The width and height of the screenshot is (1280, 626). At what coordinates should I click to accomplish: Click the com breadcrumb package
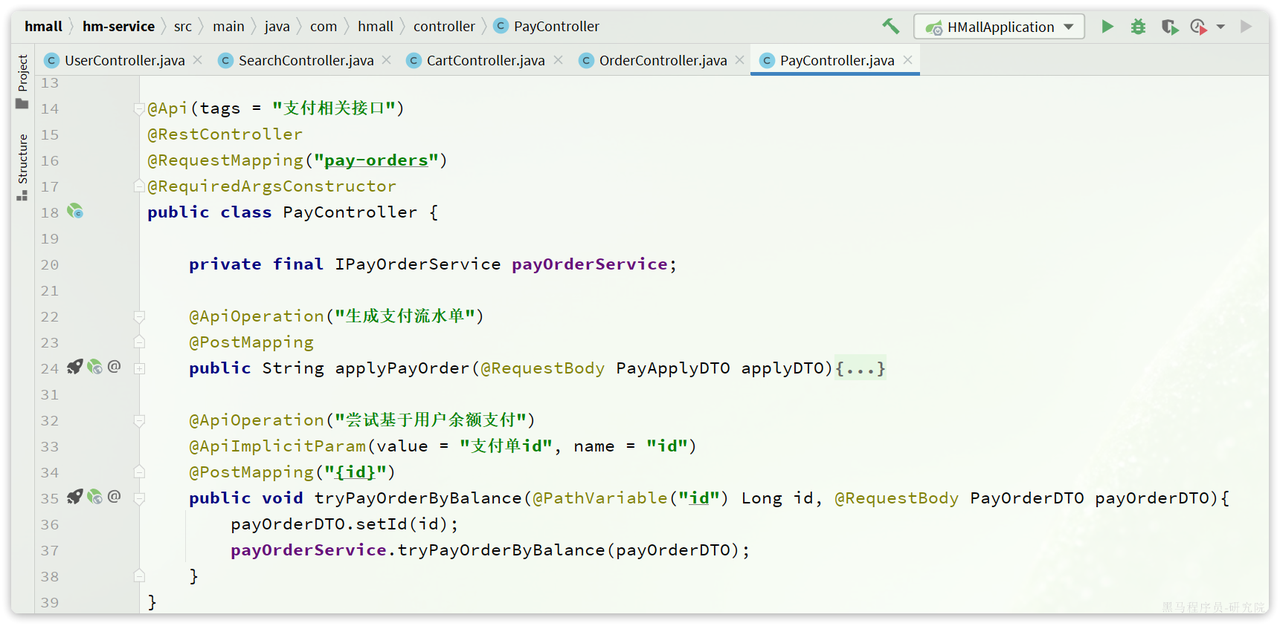(x=323, y=27)
